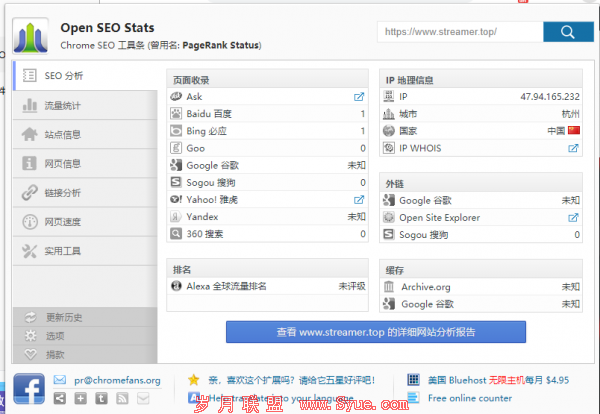Click the blue search magnifier button
The image size is (600, 414).
pos(568,32)
